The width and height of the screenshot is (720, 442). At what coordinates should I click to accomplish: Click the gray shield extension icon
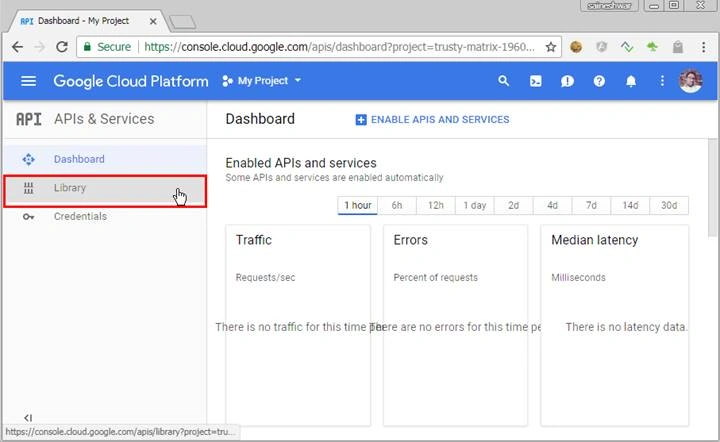point(602,47)
